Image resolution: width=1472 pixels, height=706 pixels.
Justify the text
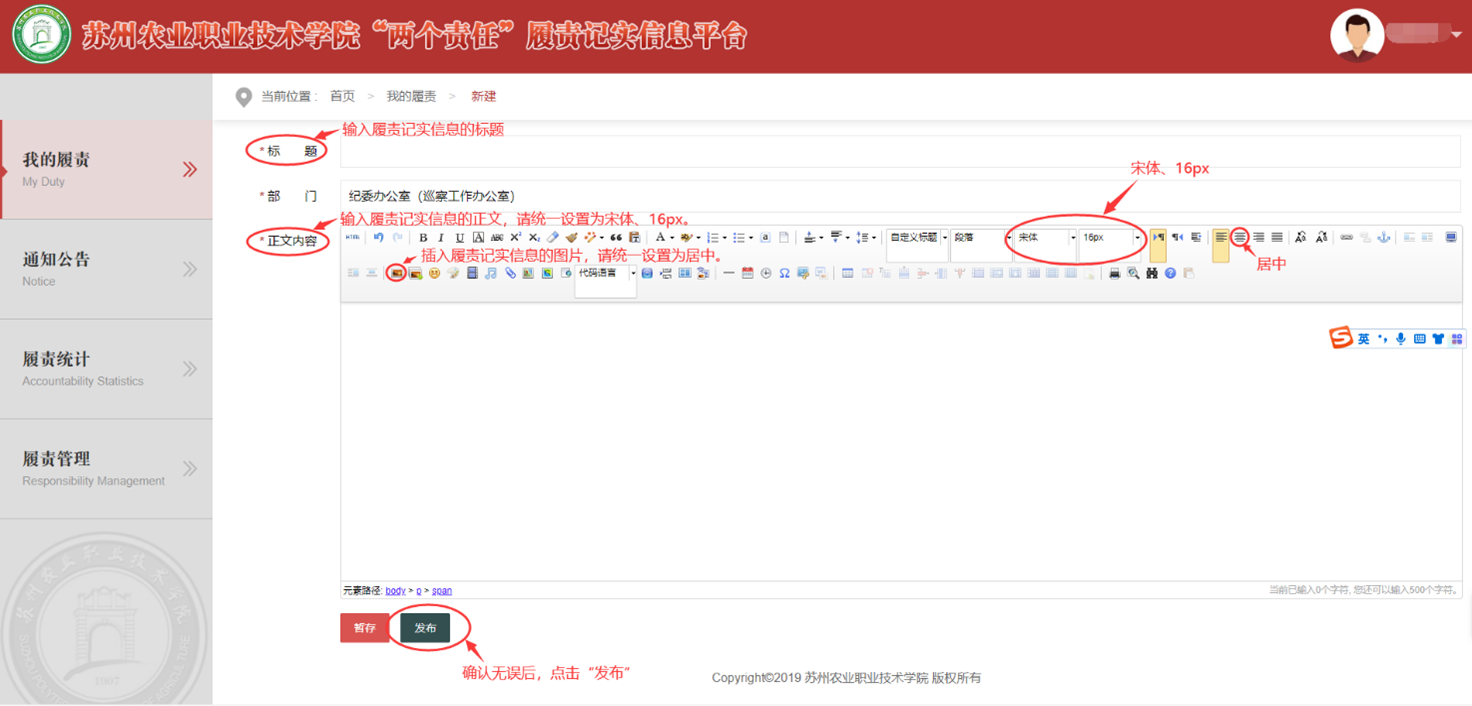click(1277, 237)
